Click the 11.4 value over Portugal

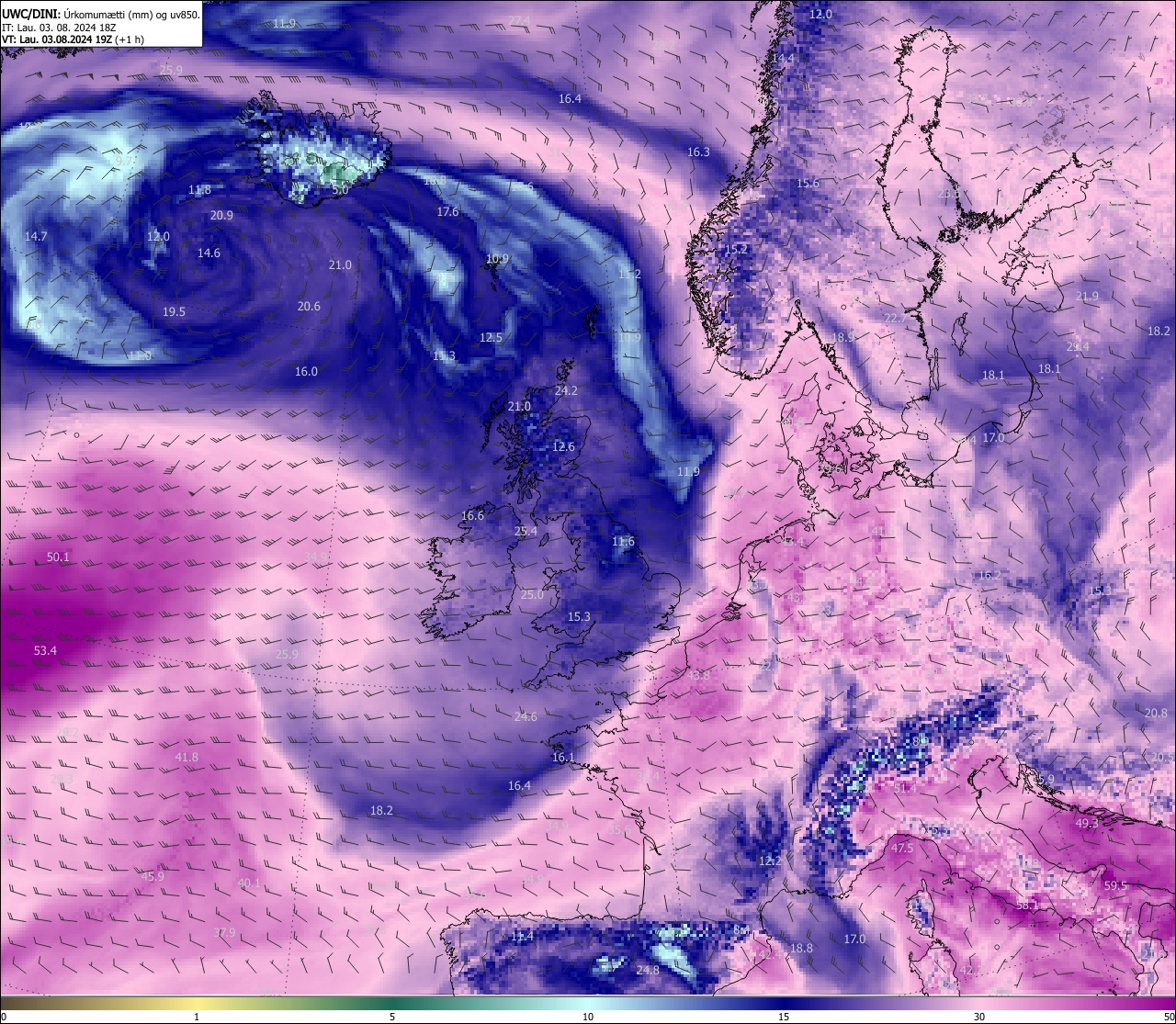tap(522, 936)
